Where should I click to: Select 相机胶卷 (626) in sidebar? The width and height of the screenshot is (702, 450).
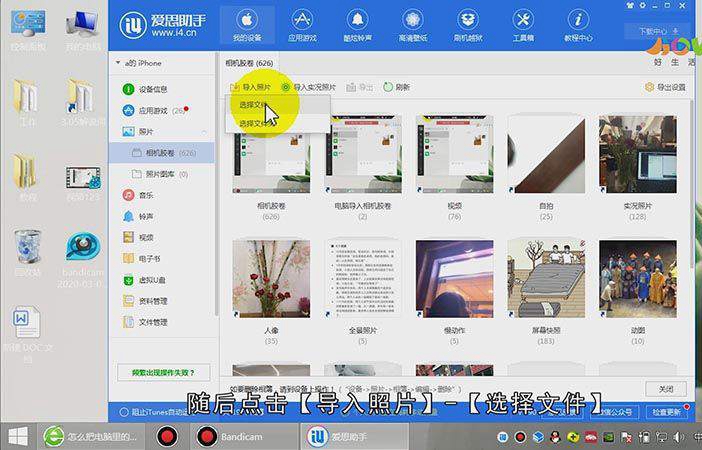pos(161,153)
